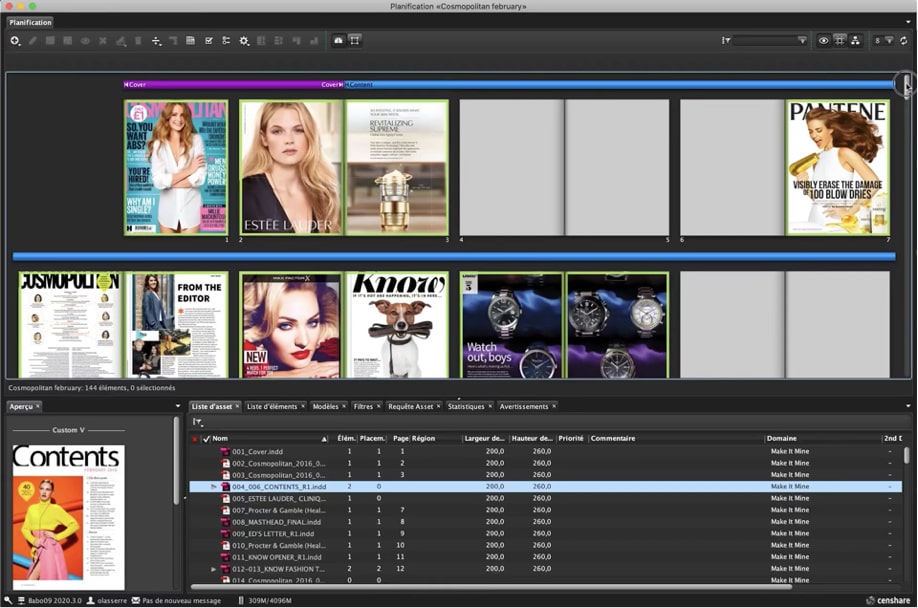Select the 009_ED'S LETTER_R1.indd row
The width and height of the screenshot is (918, 608).
click(x=546, y=534)
